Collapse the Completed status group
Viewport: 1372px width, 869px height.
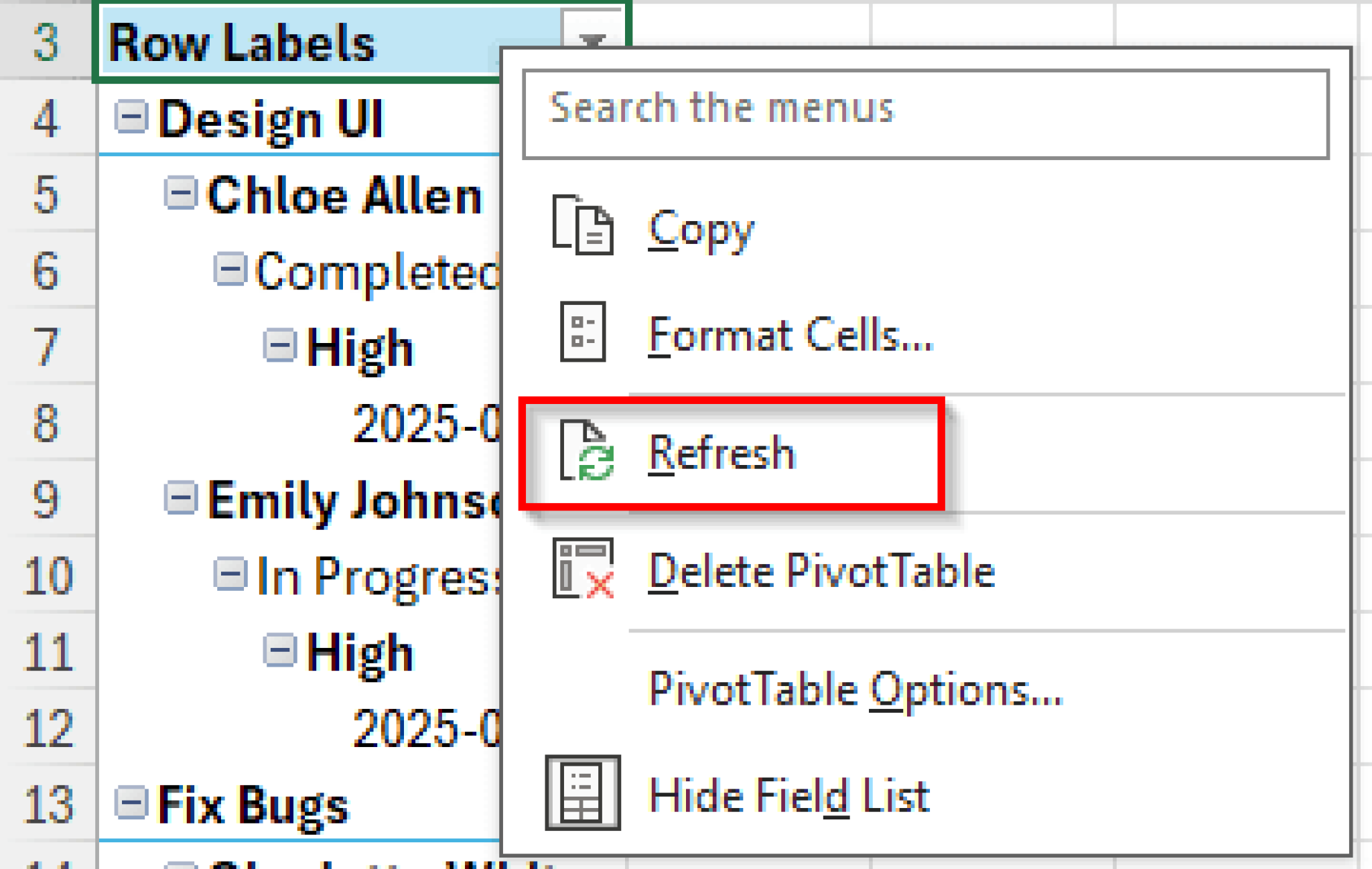click(230, 269)
